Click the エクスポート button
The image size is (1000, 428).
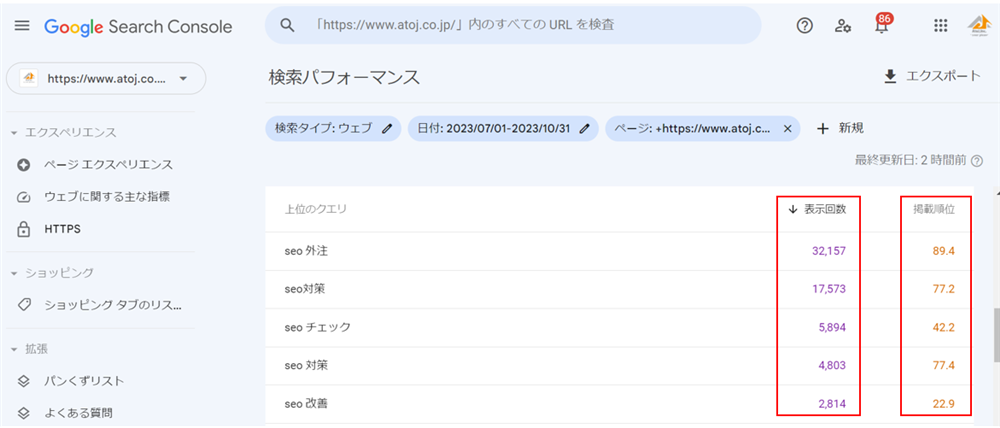[932, 77]
